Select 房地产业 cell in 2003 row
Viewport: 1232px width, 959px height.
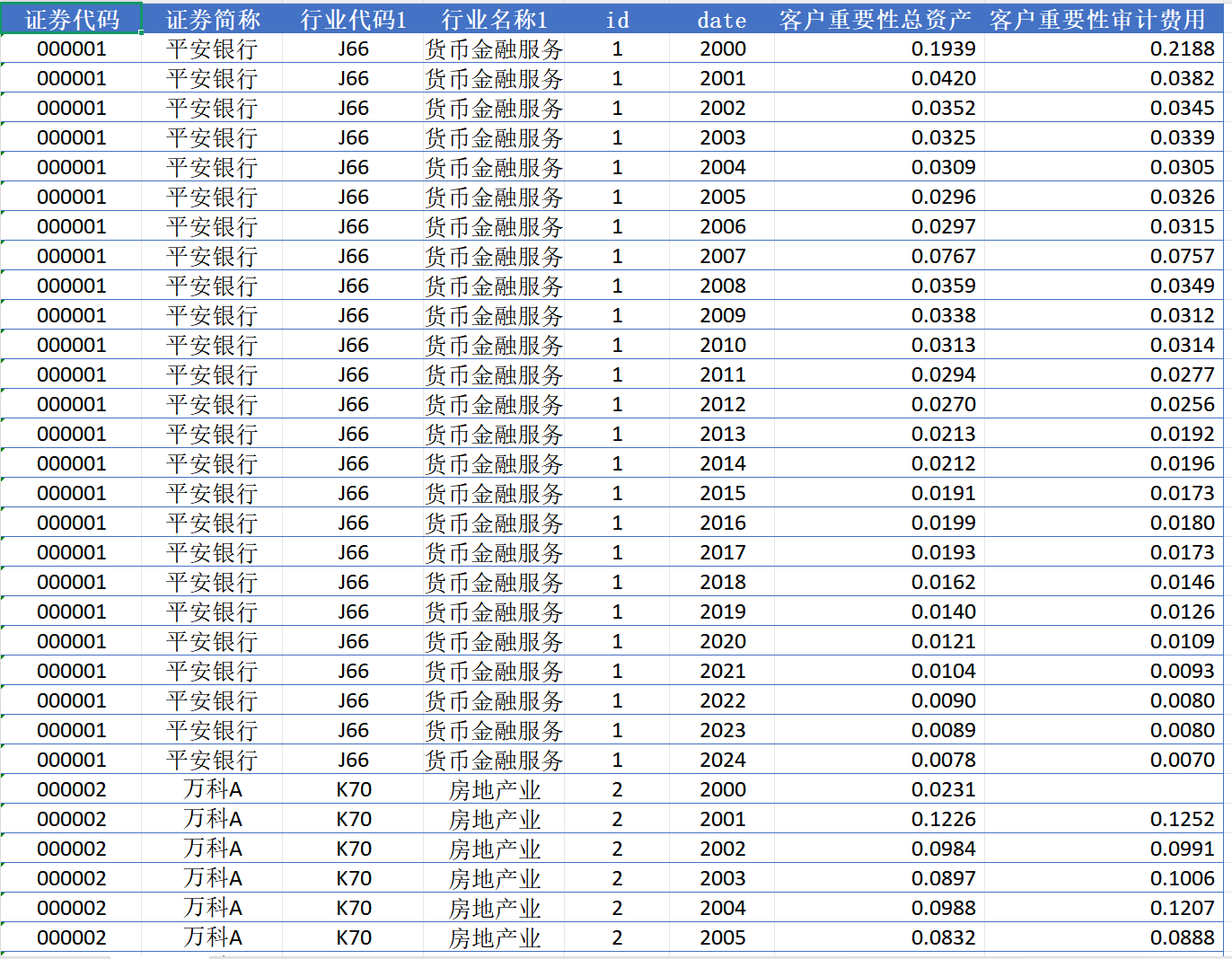494,878
